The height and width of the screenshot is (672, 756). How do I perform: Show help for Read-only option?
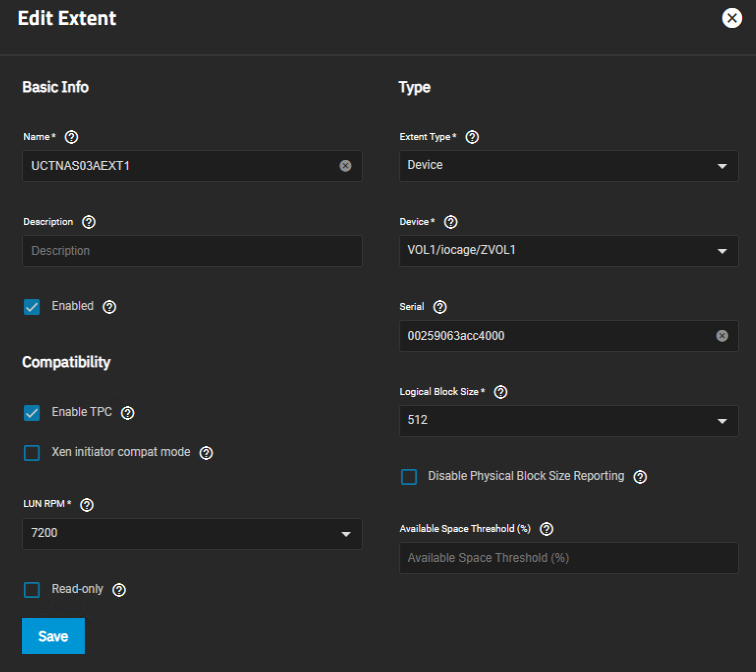pos(119,590)
